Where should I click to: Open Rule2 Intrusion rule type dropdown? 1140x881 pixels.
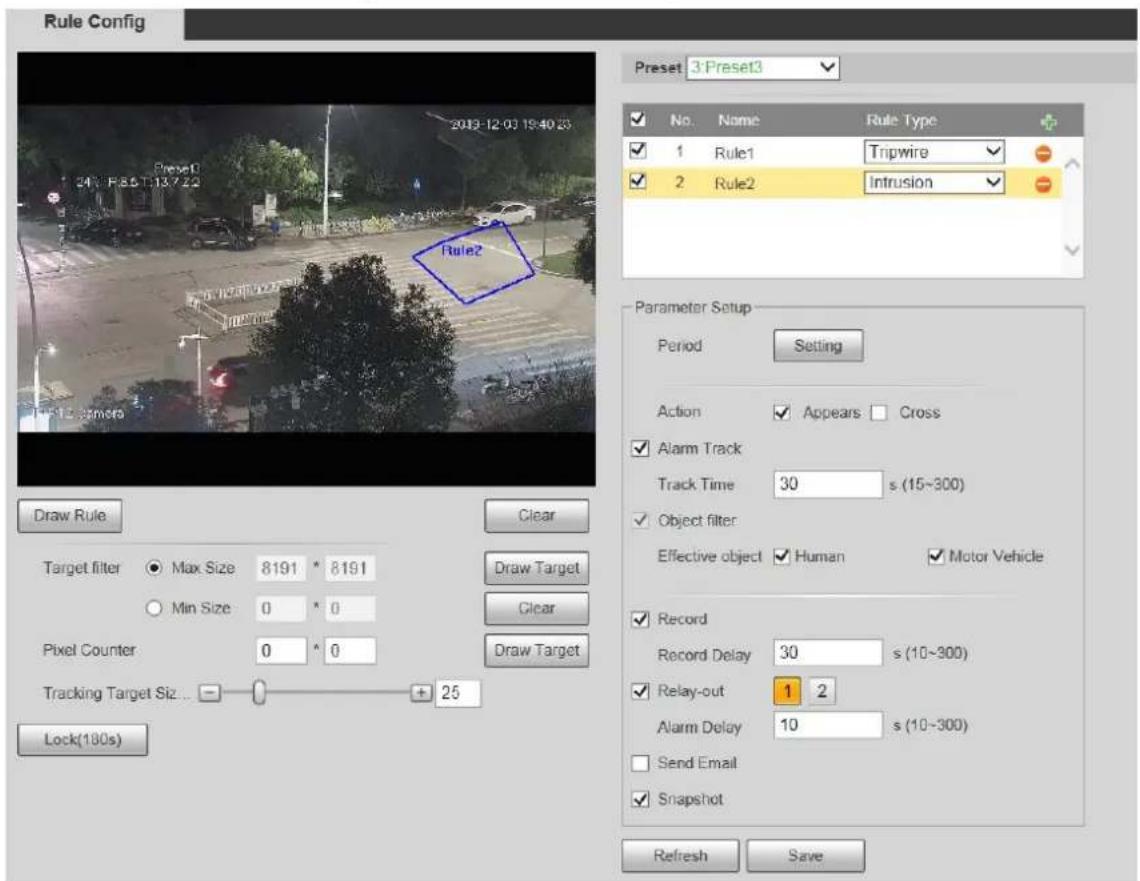[x=934, y=182]
